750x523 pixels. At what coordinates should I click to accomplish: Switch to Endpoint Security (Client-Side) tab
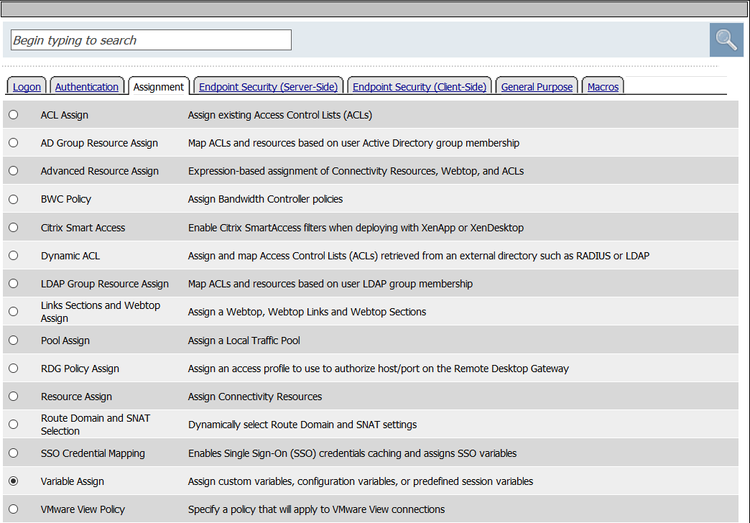pos(420,87)
